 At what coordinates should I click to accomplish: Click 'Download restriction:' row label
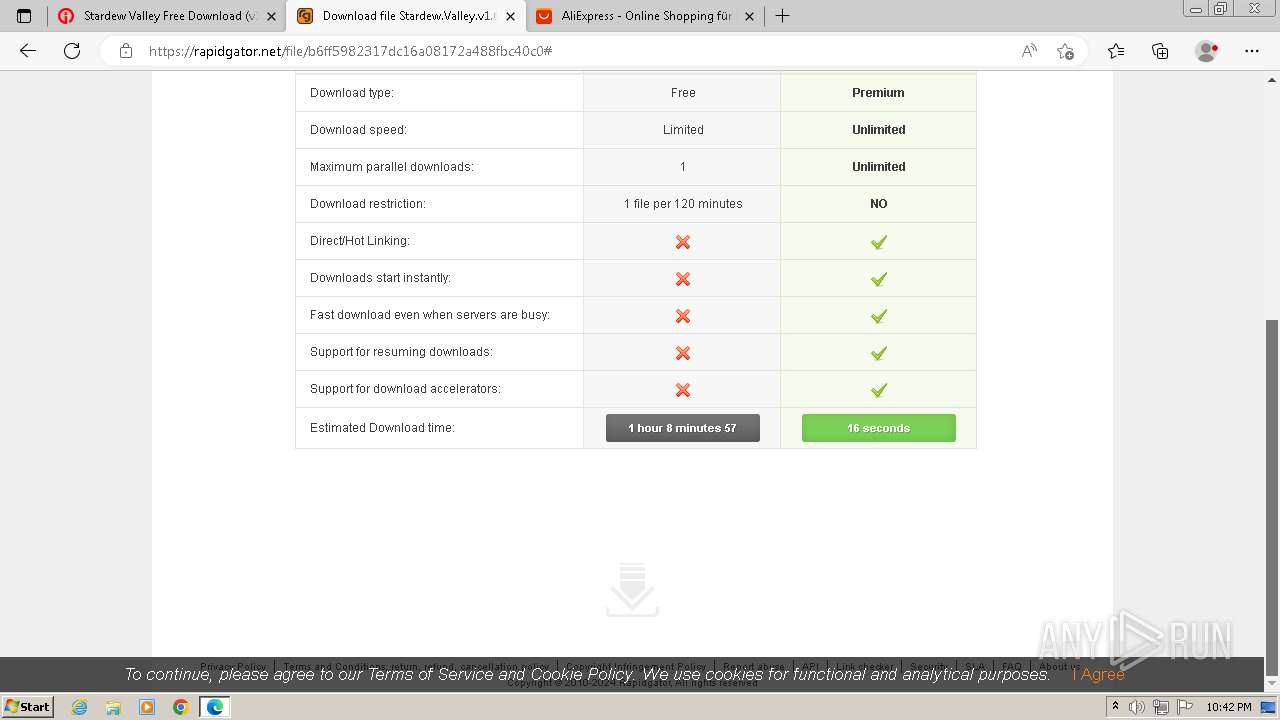(x=368, y=204)
